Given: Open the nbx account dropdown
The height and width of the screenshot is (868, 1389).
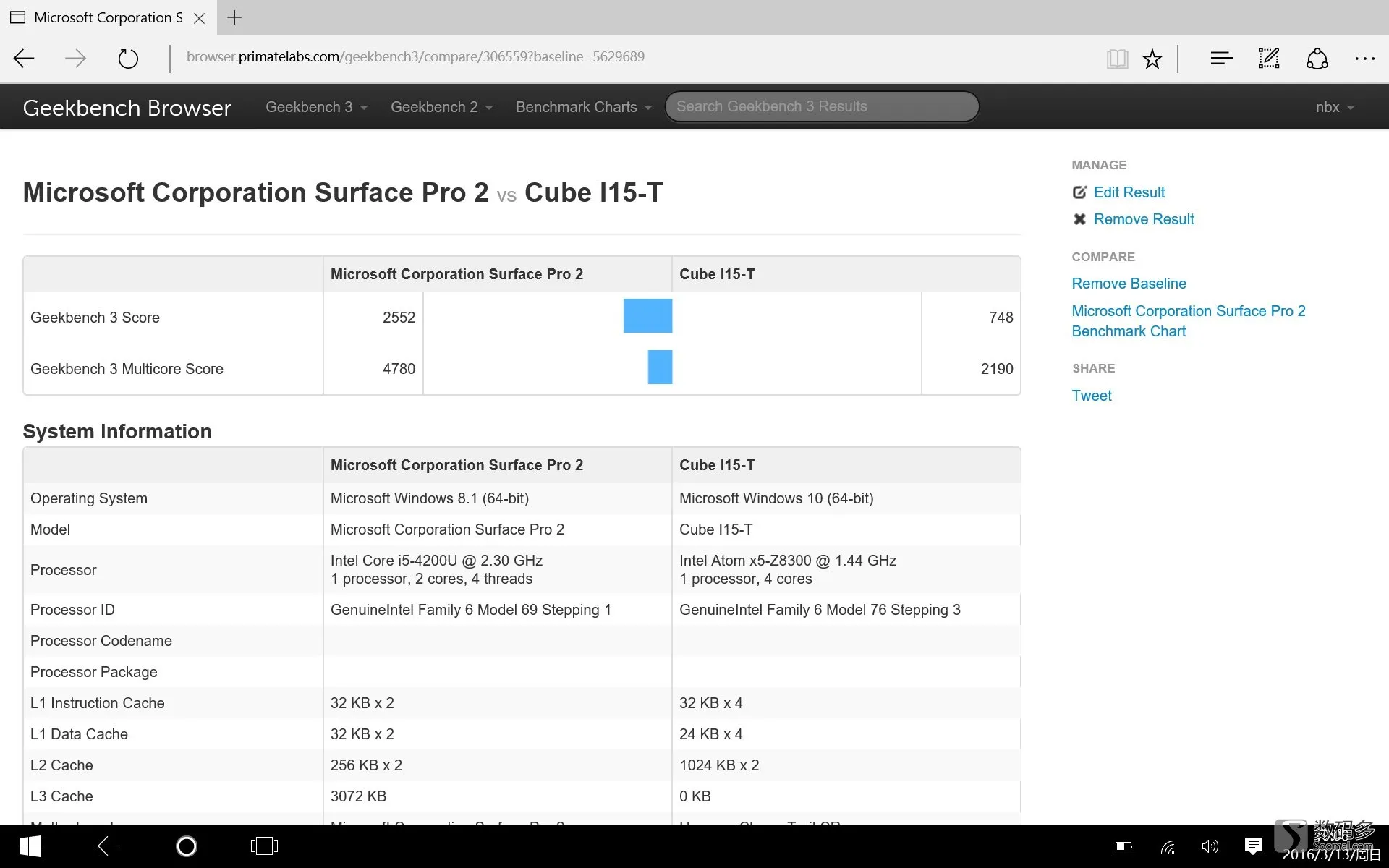Looking at the screenshot, I should coord(1335,107).
